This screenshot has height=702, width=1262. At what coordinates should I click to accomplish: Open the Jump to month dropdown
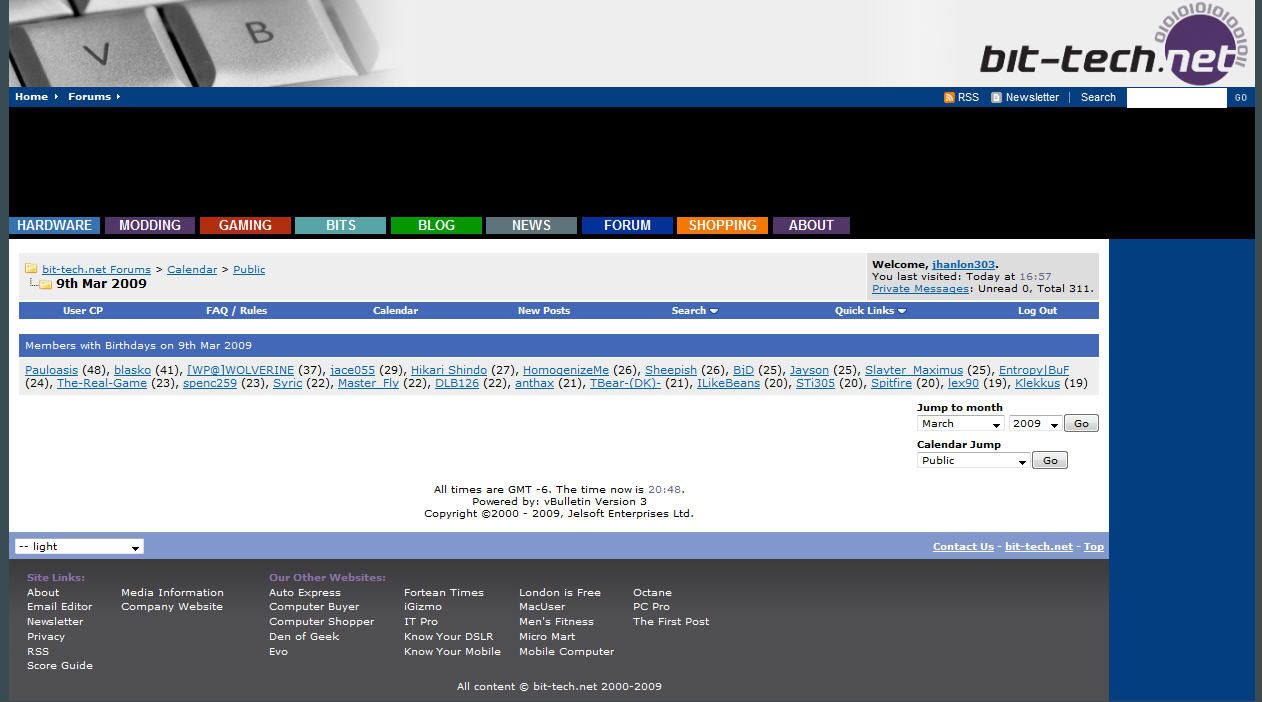tap(960, 424)
